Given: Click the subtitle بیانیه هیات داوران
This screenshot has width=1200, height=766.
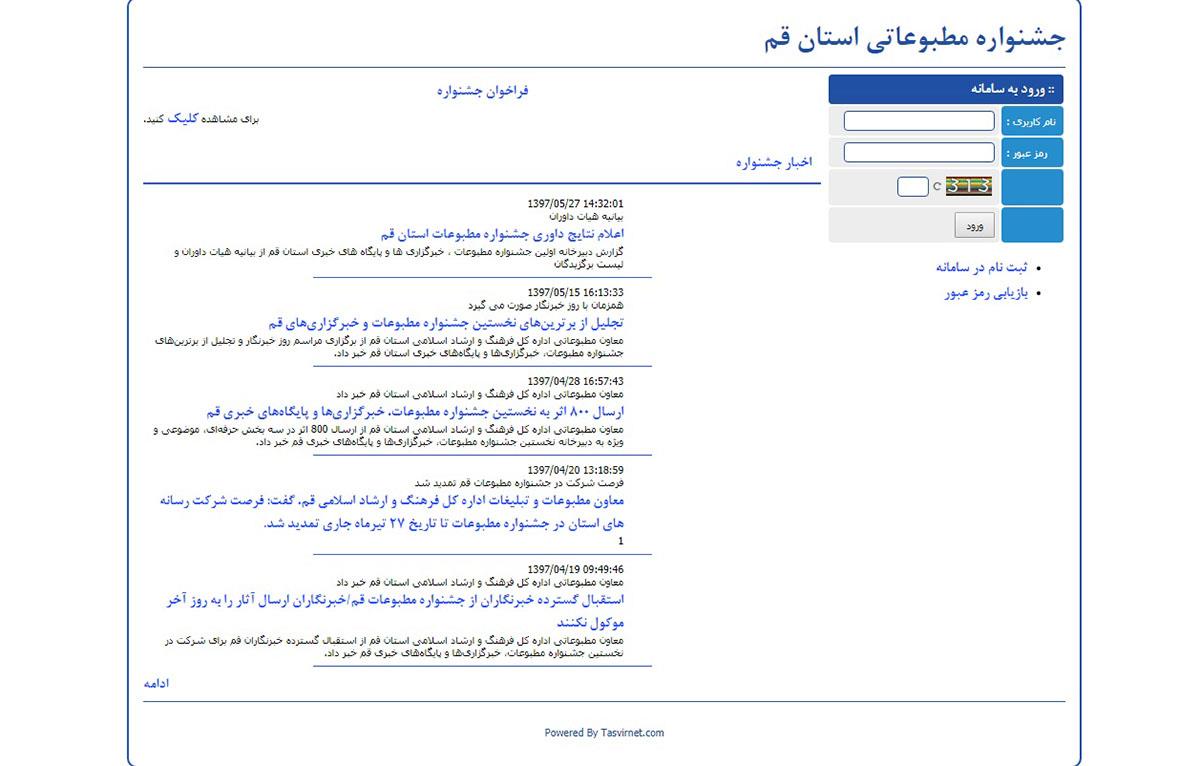Looking at the screenshot, I should (x=586, y=216).
